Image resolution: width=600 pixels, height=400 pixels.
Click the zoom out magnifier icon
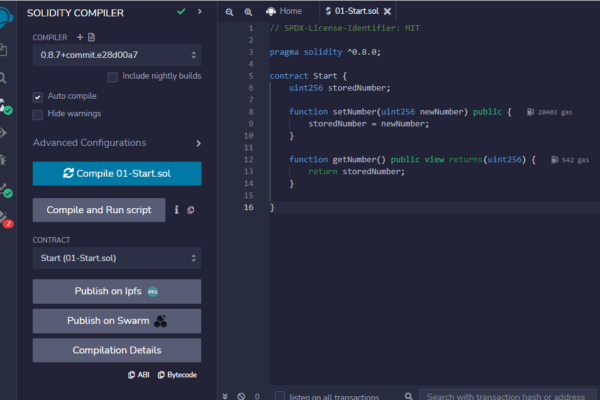(229, 11)
